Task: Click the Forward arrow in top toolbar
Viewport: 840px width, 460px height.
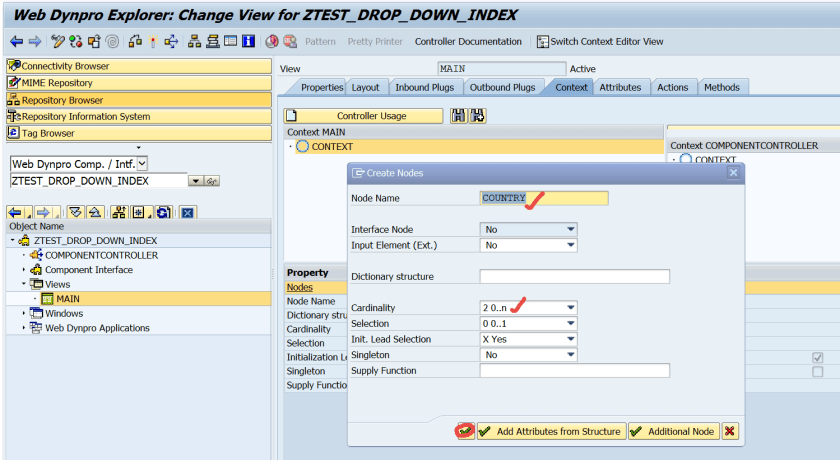Action: tap(35, 41)
